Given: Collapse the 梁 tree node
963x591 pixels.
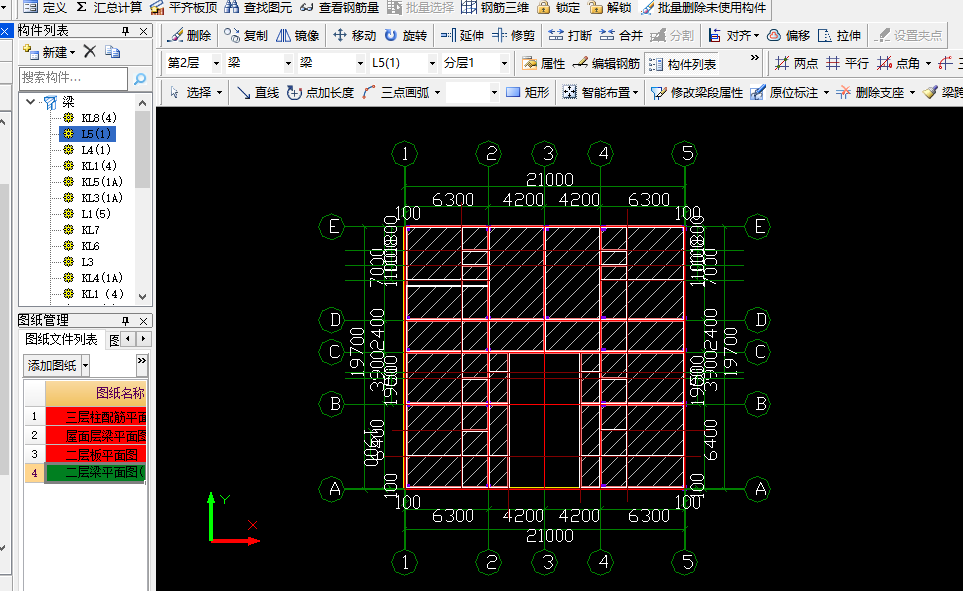Looking at the screenshot, I should coord(30,101).
